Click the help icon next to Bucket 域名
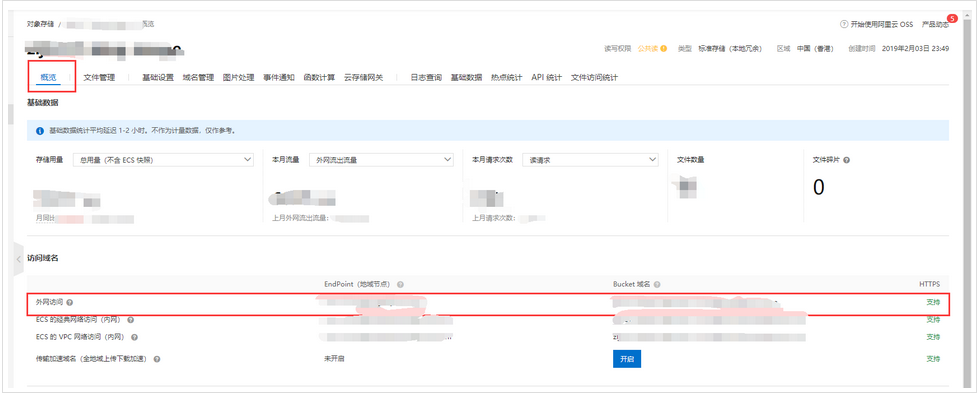This screenshot has width=977, height=394. coord(657,284)
